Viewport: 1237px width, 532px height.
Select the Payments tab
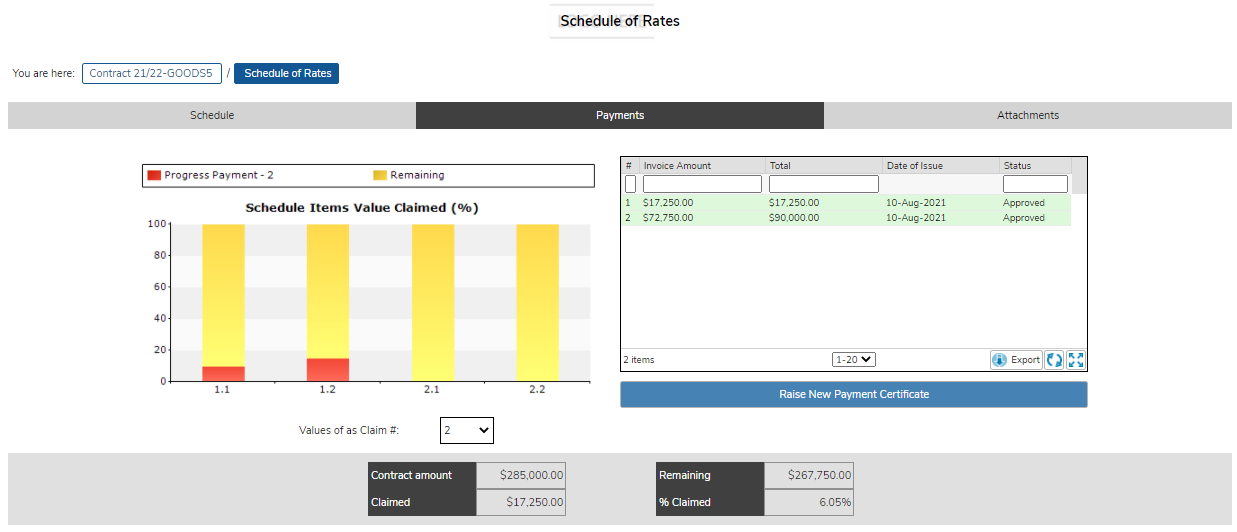pos(620,115)
